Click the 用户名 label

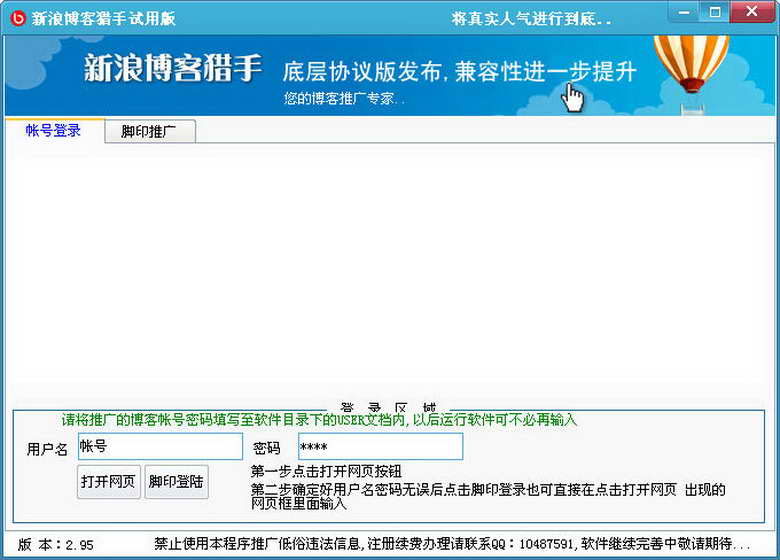47,449
